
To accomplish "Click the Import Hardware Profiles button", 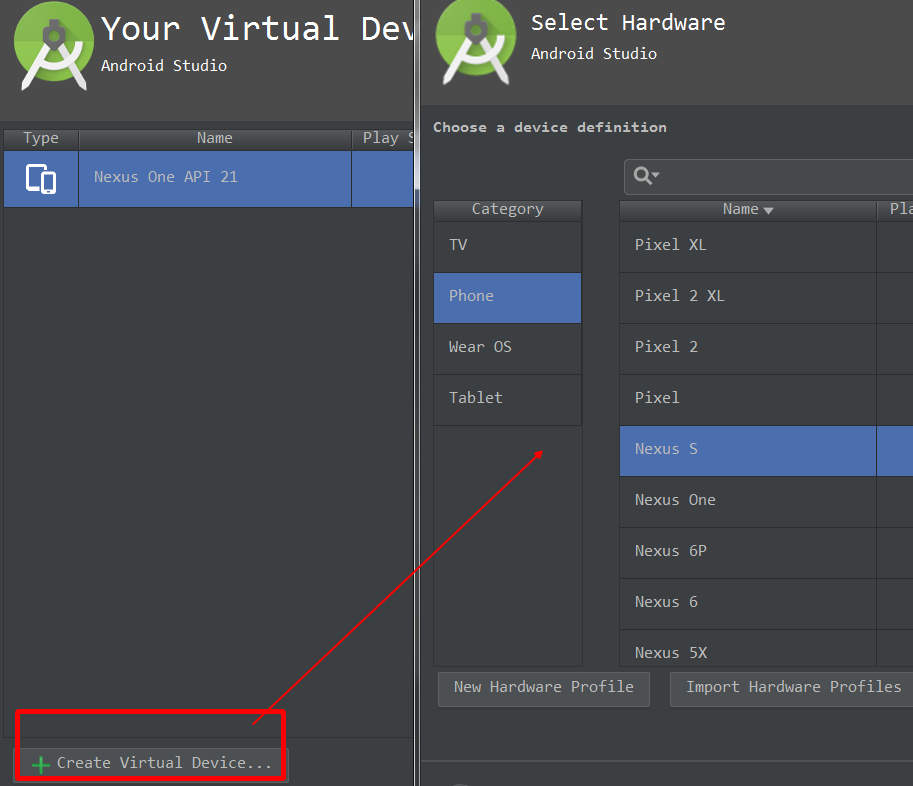I will (x=793, y=689).
